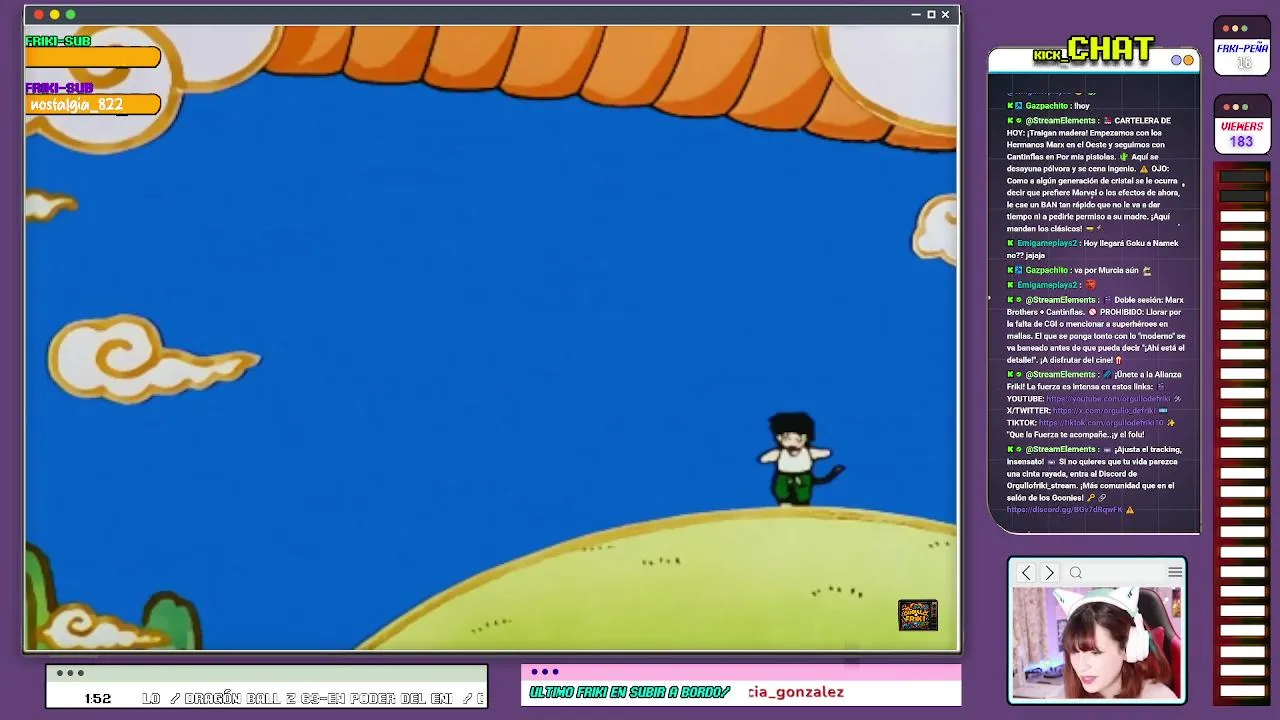This screenshot has height=720, width=1280.
Task: Click the magnifier search icon above webcam
Action: click(x=1076, y=573)
